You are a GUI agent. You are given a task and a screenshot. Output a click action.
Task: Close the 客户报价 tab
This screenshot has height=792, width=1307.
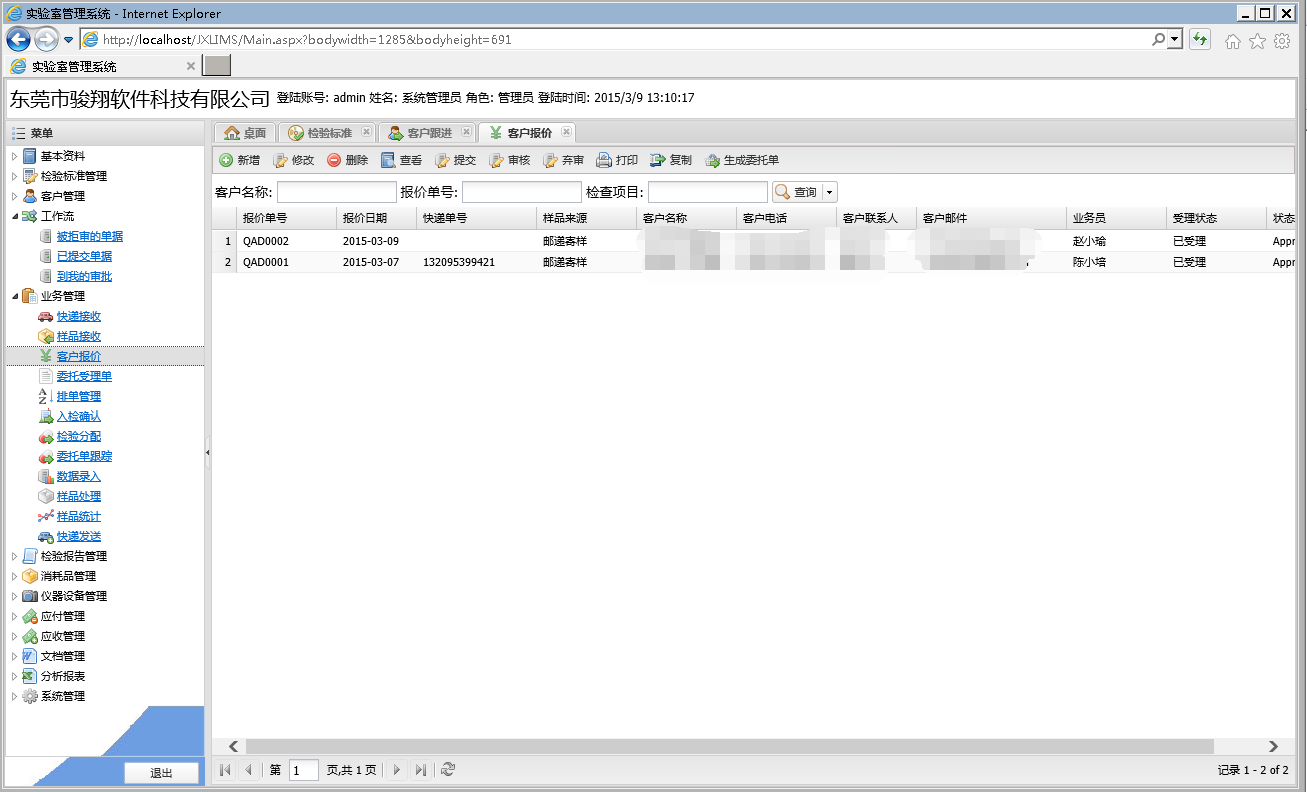(565, 132)
